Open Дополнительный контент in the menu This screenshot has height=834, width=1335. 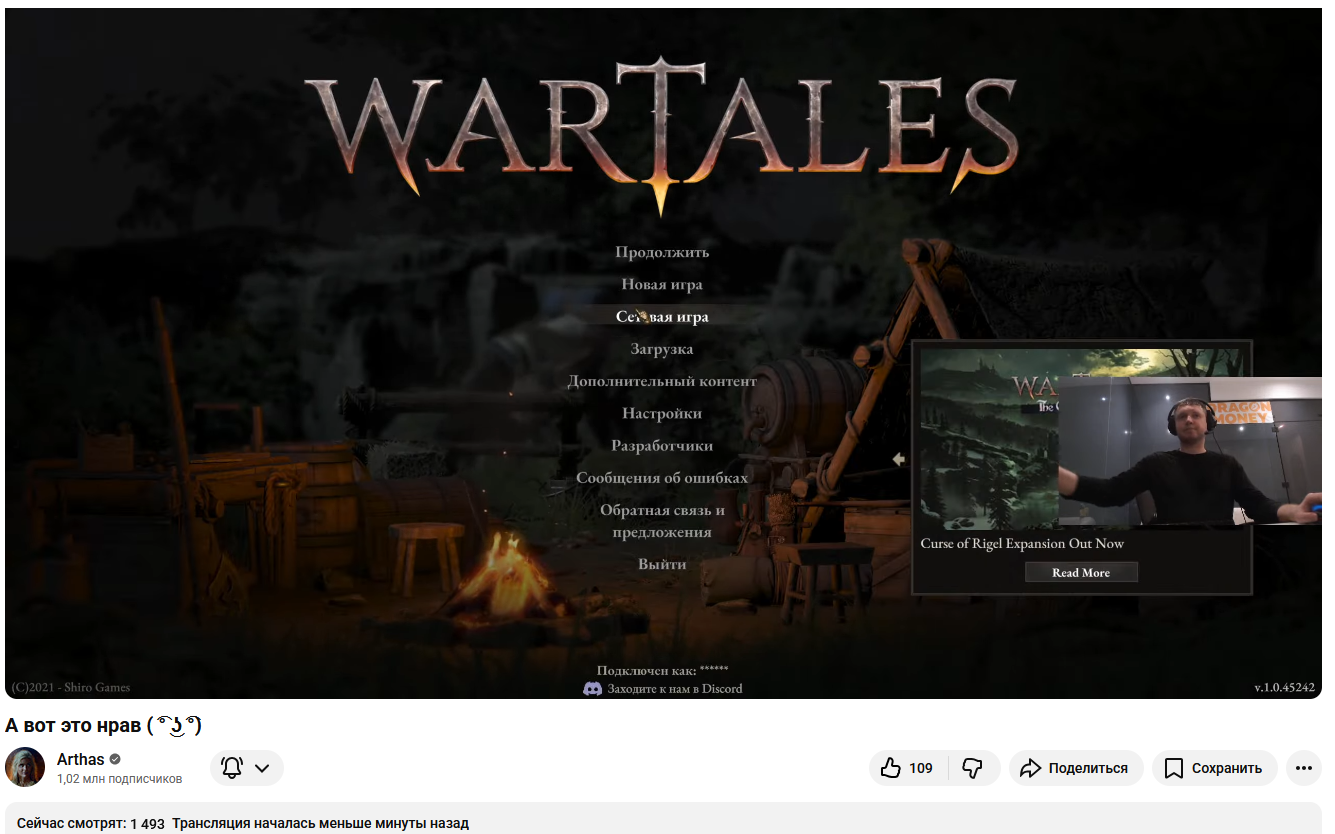pos(662,381)
